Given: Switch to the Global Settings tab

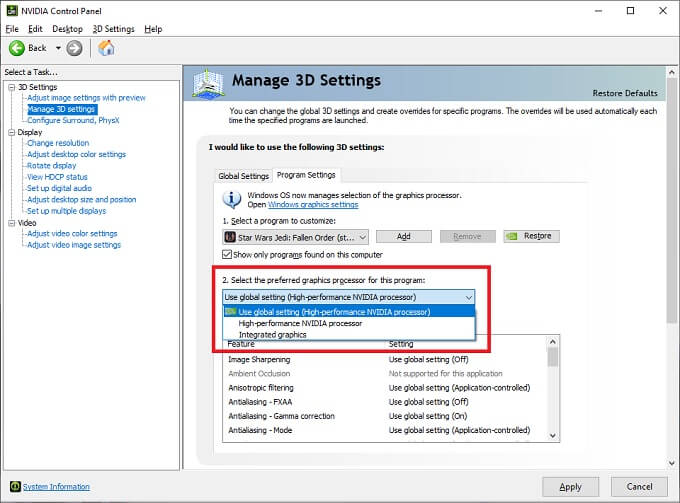Looking at the screenshot, I should pos(243,176).
